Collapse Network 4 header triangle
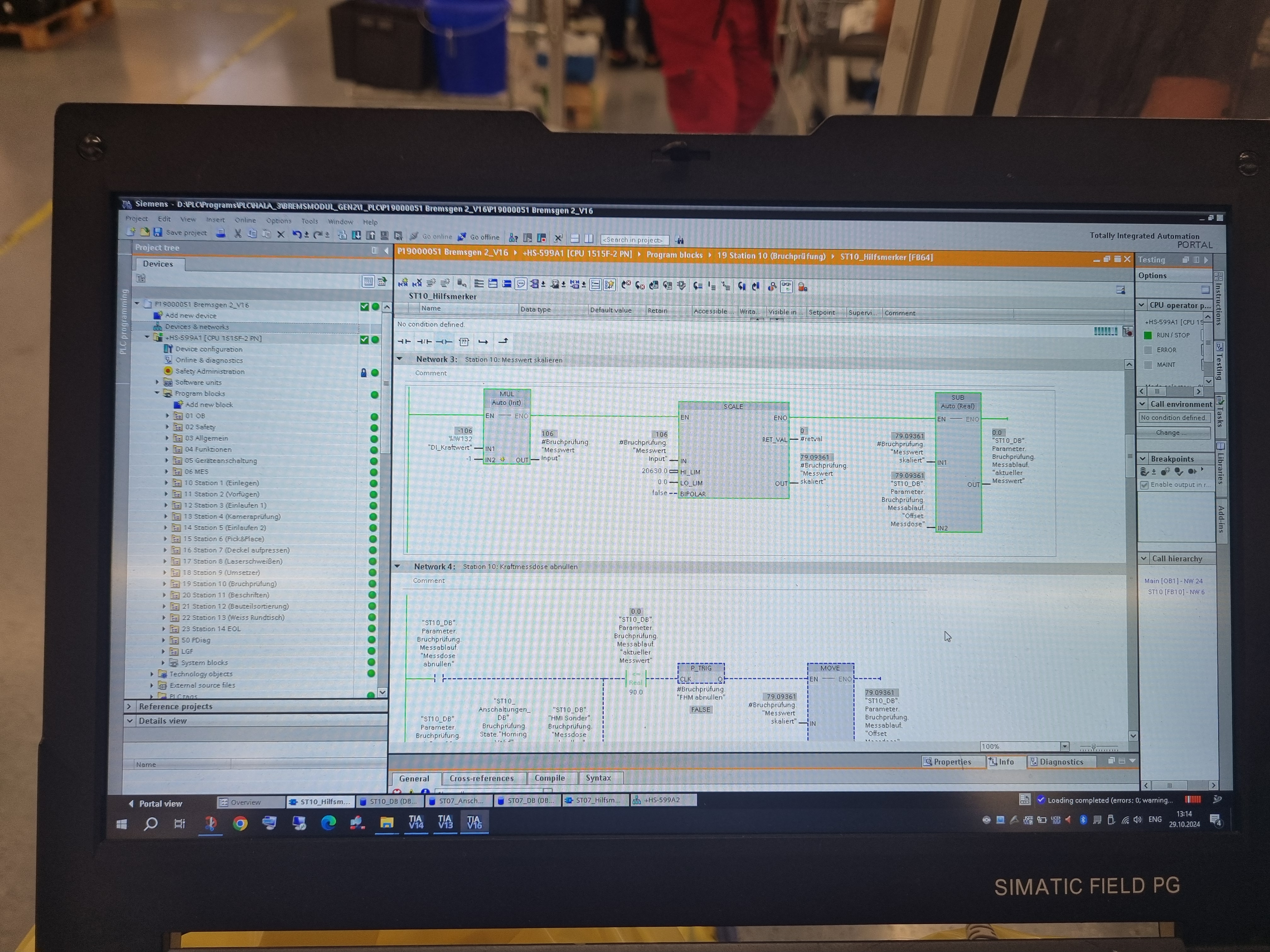The width and height of the screenshot is (1270, 952). (x=397, y=566)
